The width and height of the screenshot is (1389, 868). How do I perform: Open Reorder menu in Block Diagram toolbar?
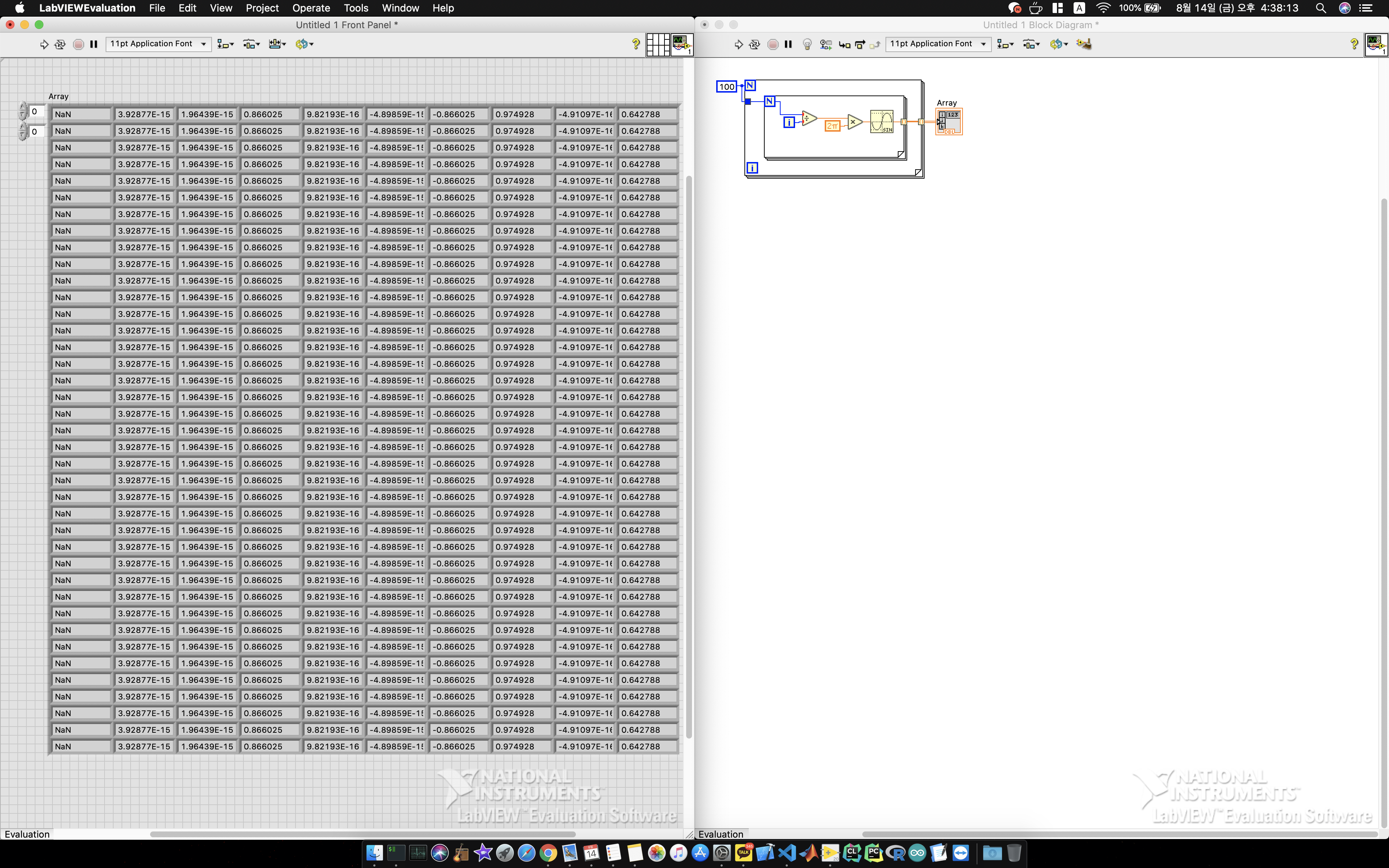pos(1059,44)
